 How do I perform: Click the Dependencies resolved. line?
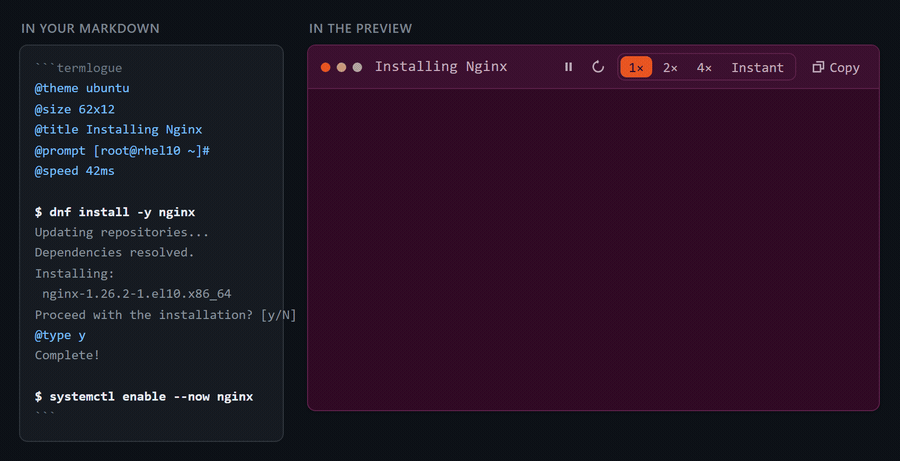[115, 253]
